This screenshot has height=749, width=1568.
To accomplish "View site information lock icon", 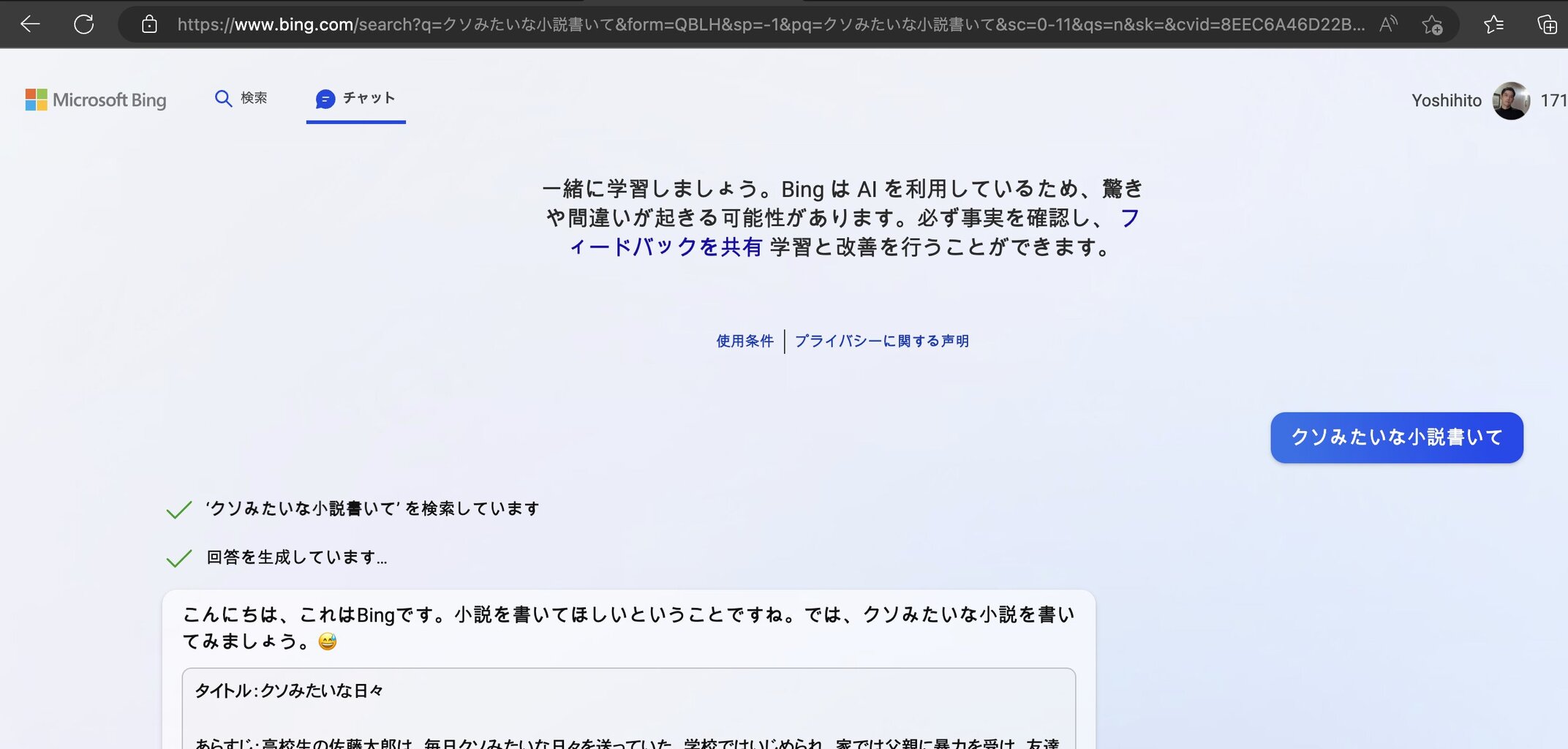I will click(x=149, y=24).
